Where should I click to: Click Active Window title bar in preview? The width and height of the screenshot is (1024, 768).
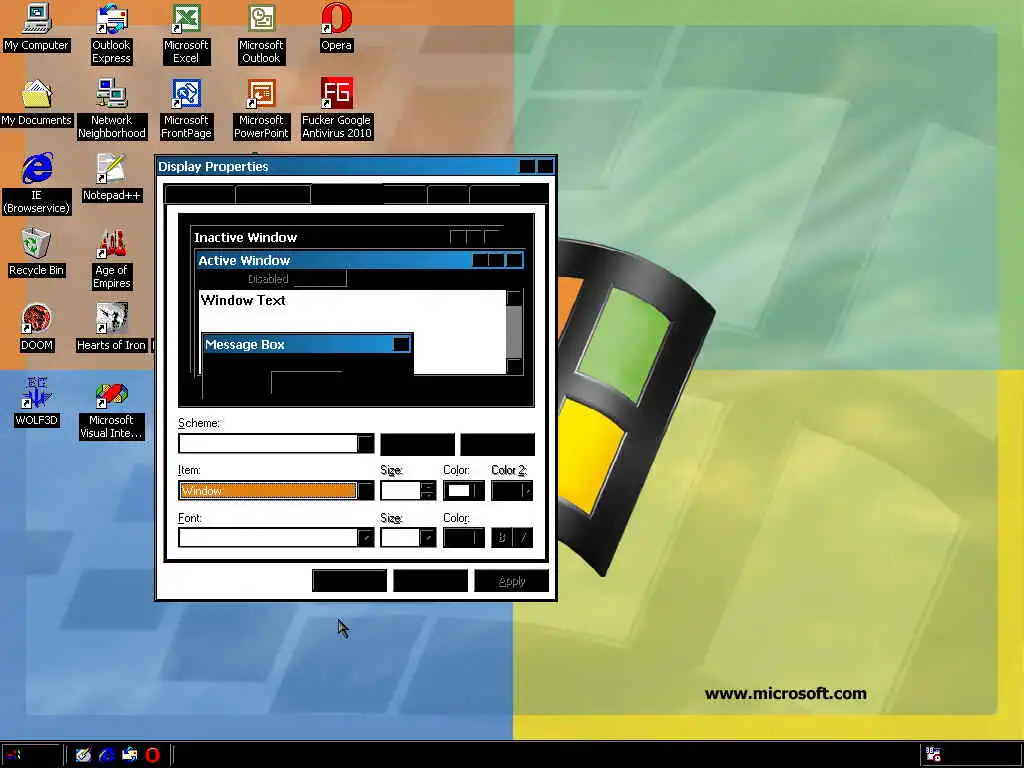point(359,261)
